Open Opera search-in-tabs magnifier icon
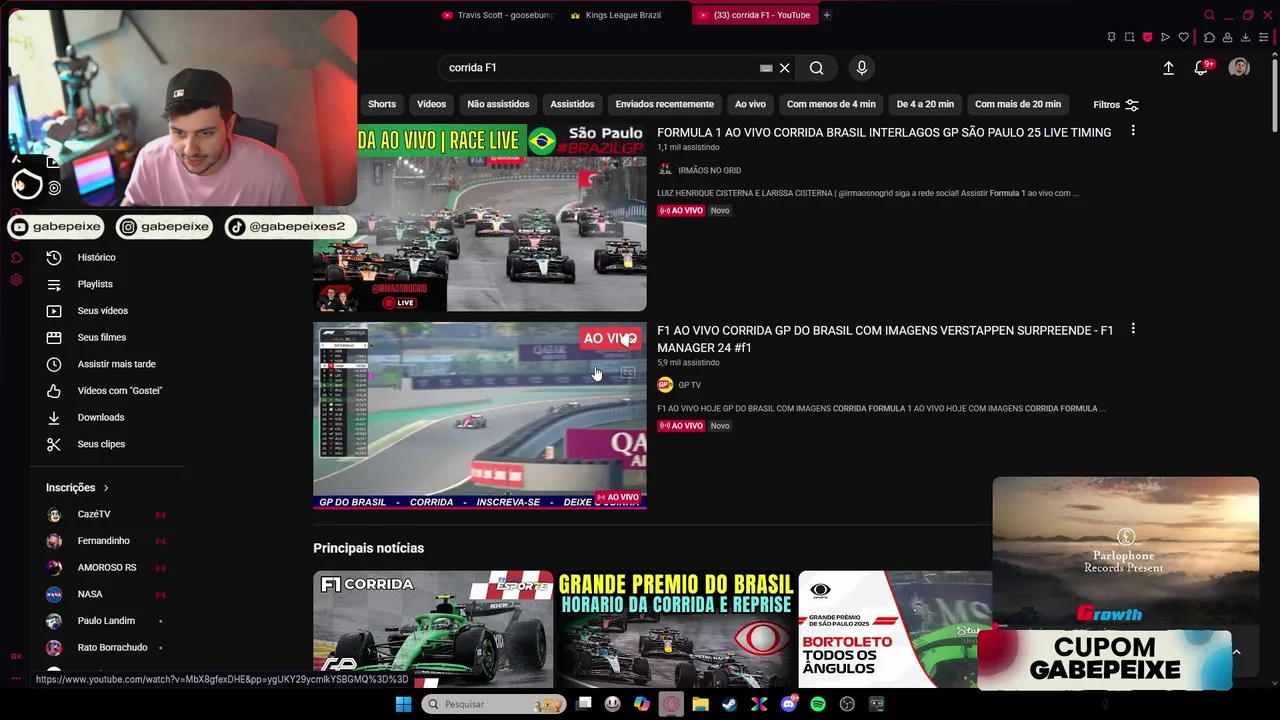This screenshot has width=1280, height=720. (x=1209, y=15)
